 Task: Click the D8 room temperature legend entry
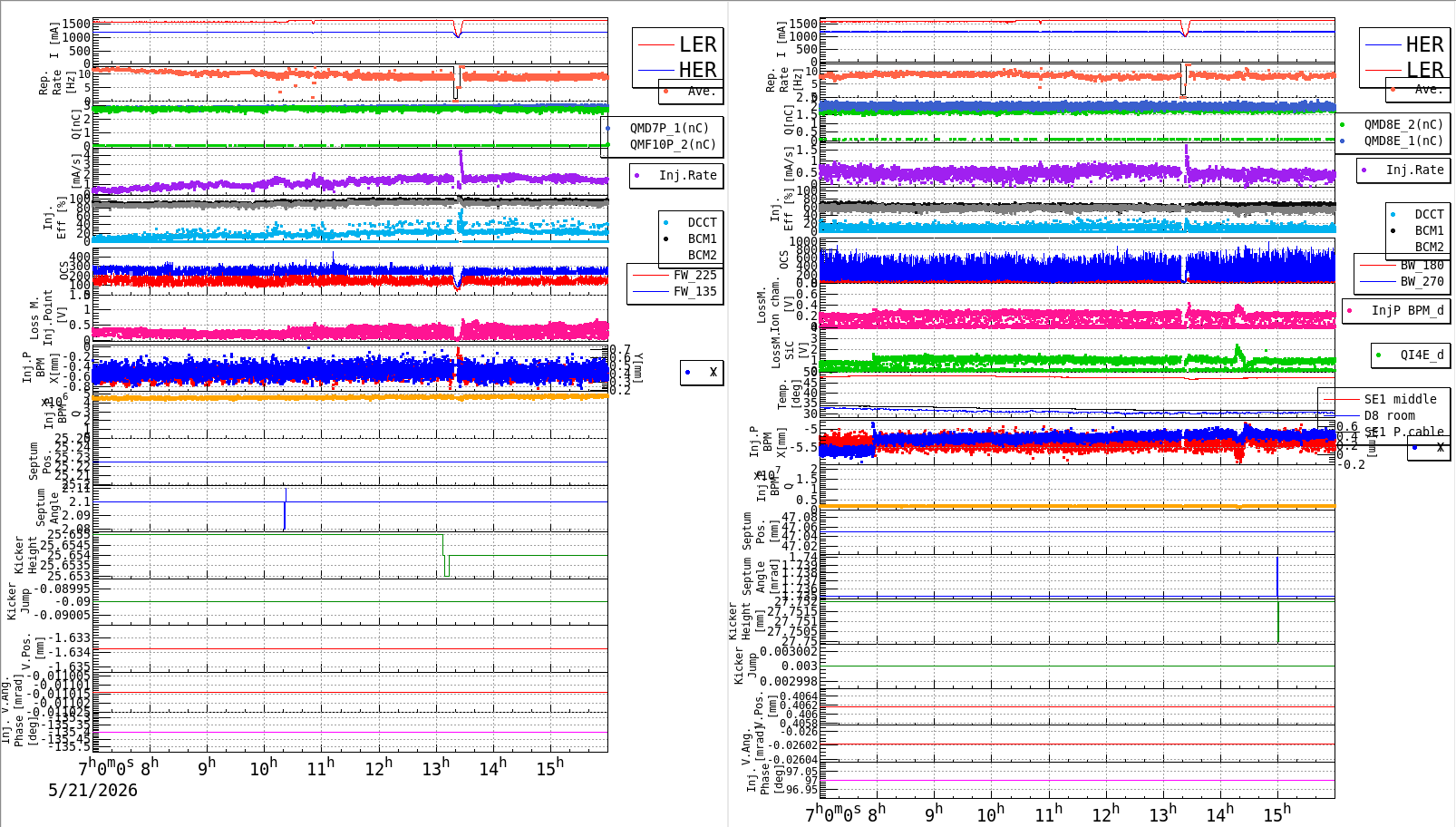click(x=1389, y=415)
